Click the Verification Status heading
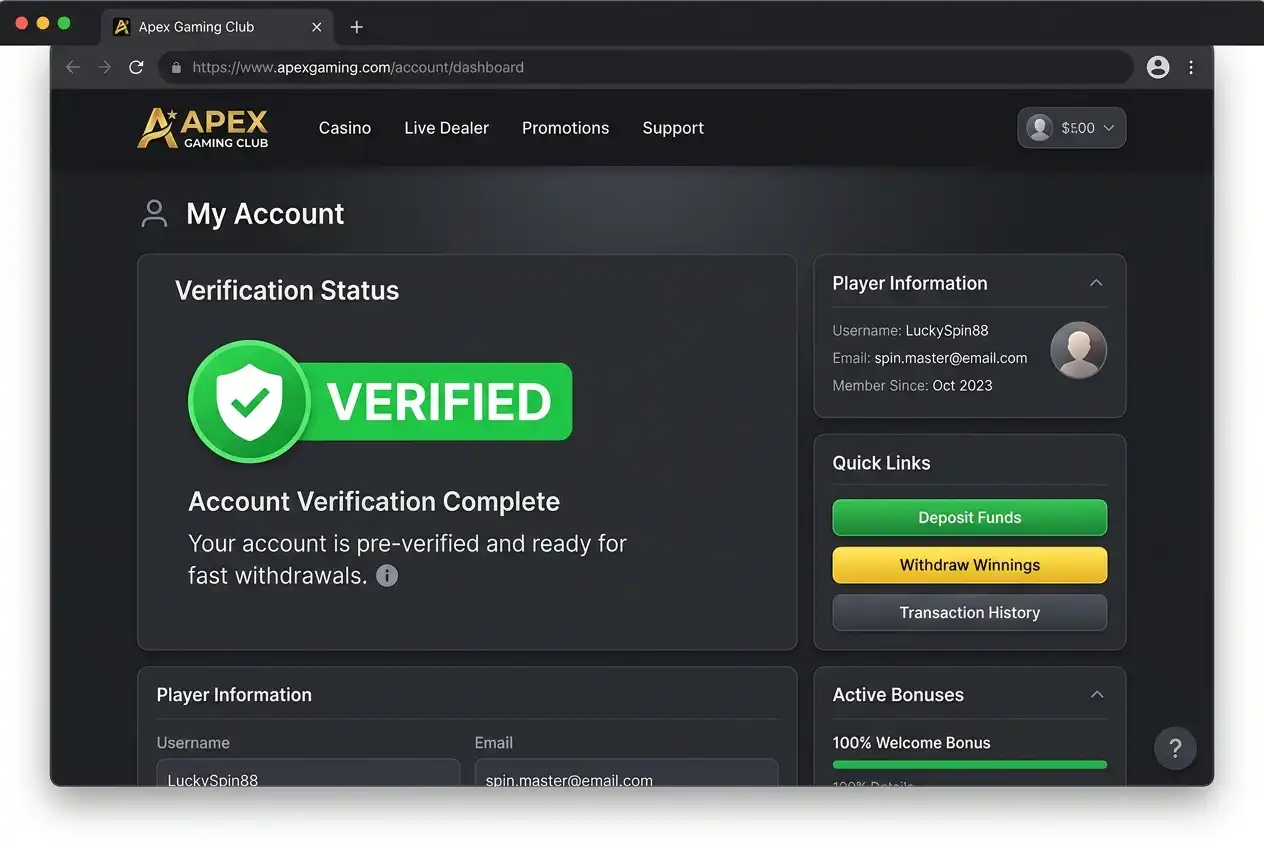 [287, 291]
